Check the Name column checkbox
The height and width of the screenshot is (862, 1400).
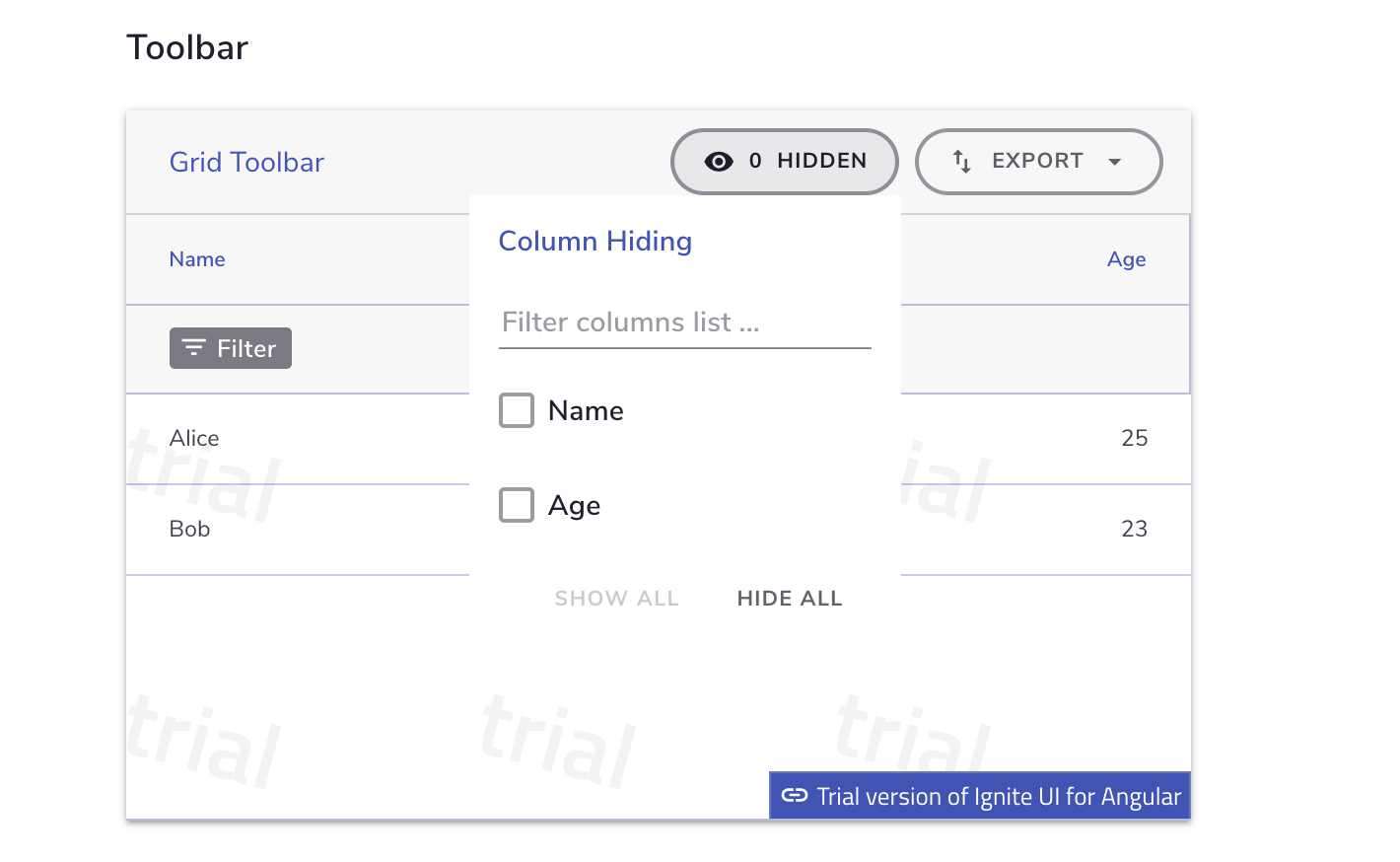pyautogui.click(x=516, y=410)
